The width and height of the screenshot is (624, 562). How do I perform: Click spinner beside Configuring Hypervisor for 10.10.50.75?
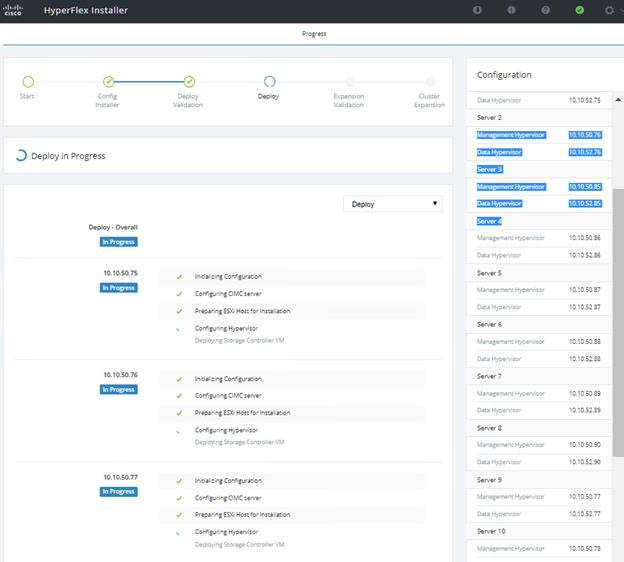pyautogui.click(x=178, y=329)
